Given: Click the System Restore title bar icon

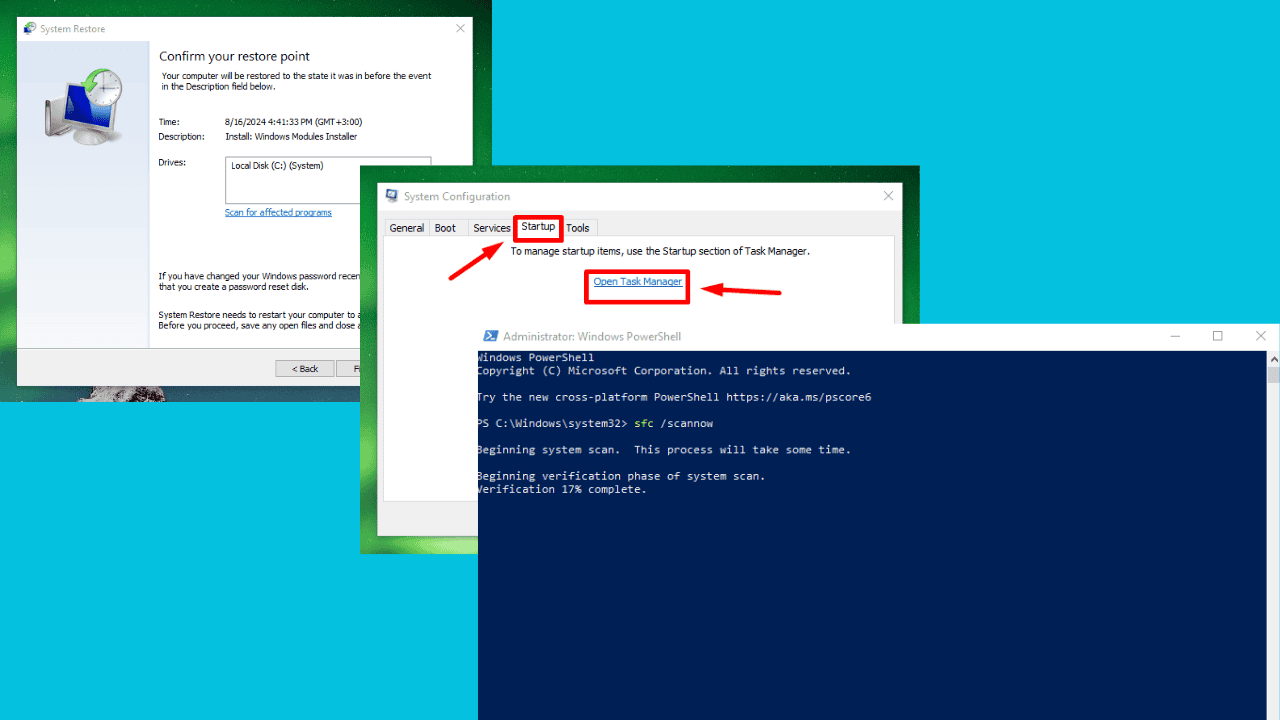Looking at the screenshot, I should click(30, 29).
